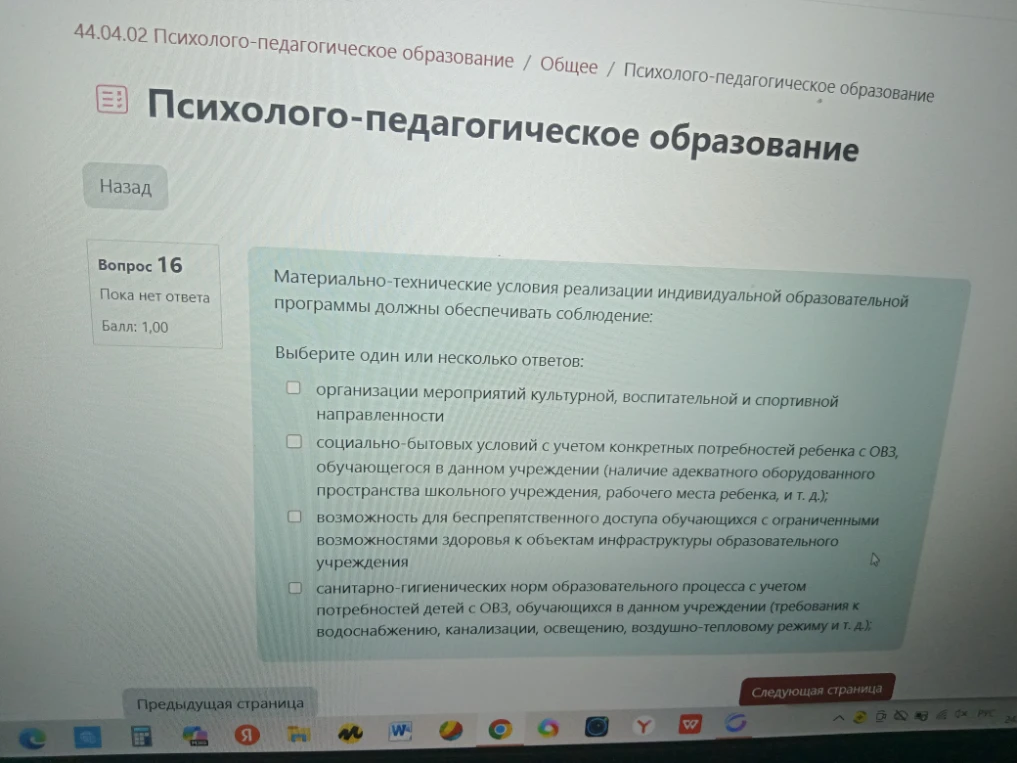Open the red WPS Office taskbar icon
This screenshot has width=1017, height=763.
(689, 723)
